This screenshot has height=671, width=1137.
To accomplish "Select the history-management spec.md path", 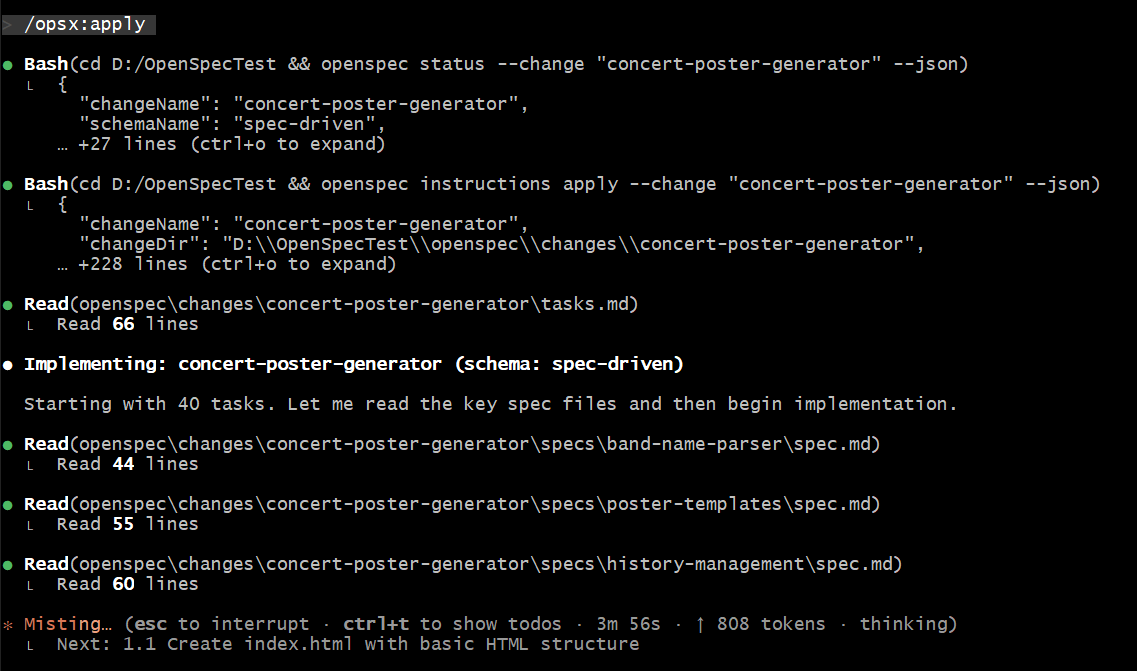I will (486, 564).
